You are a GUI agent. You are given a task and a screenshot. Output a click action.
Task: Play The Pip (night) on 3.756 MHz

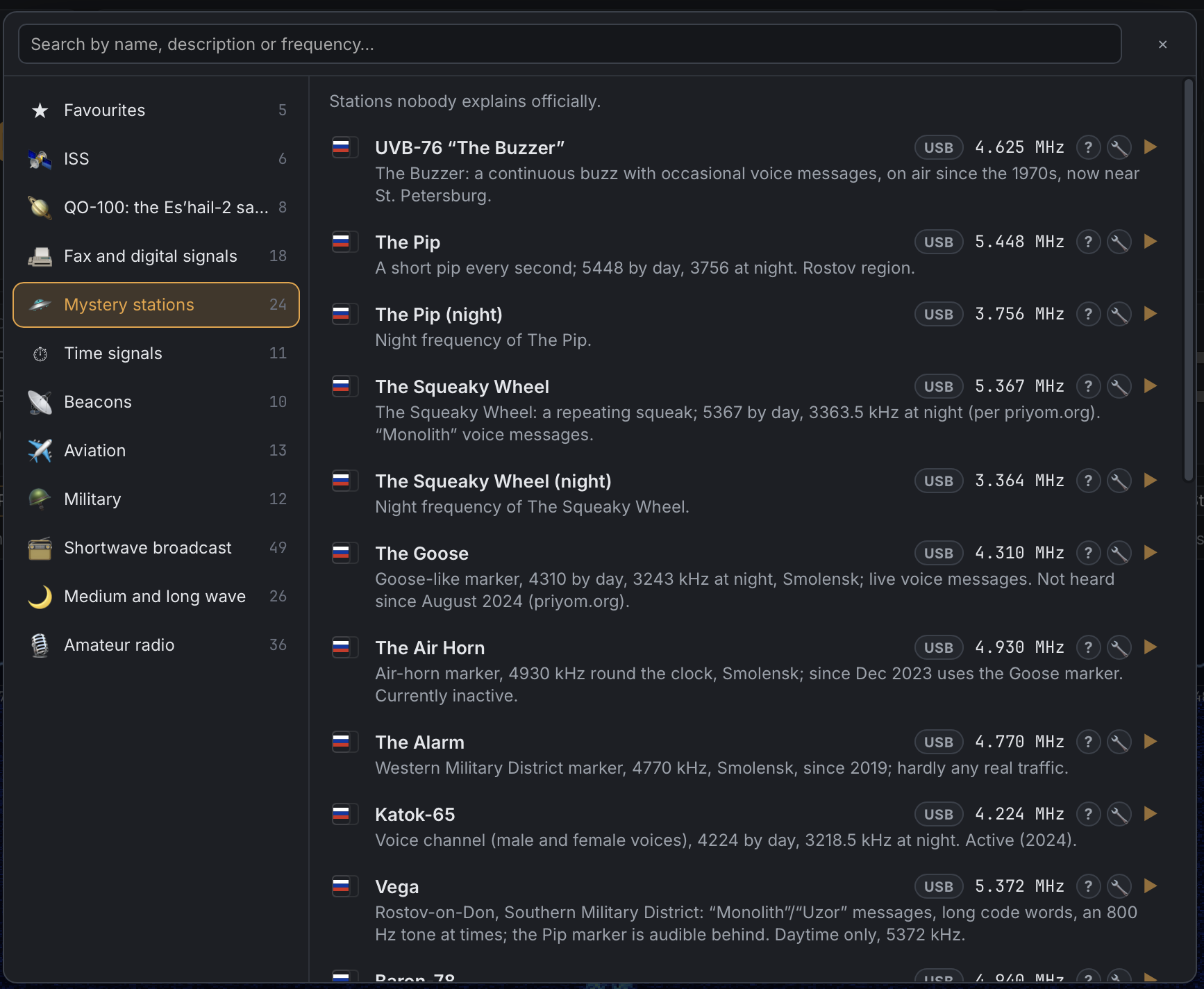[1150, 314]
